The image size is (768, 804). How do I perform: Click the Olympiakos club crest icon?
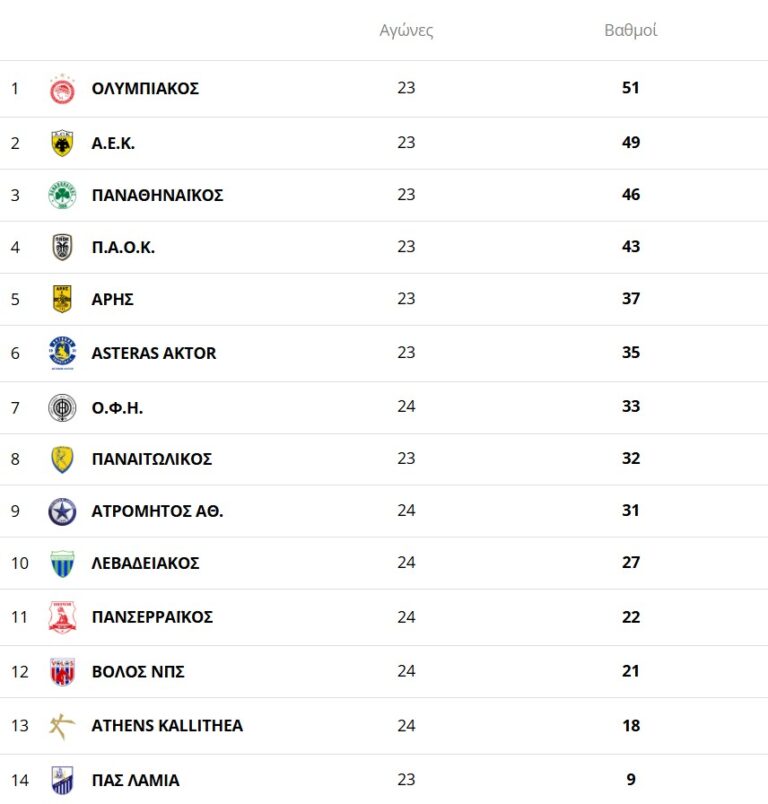pos(62,89)
